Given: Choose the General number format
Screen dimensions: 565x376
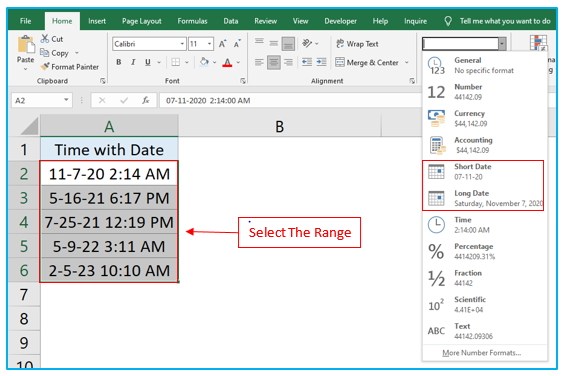Looking at the screenshot, I should [485, 65].
